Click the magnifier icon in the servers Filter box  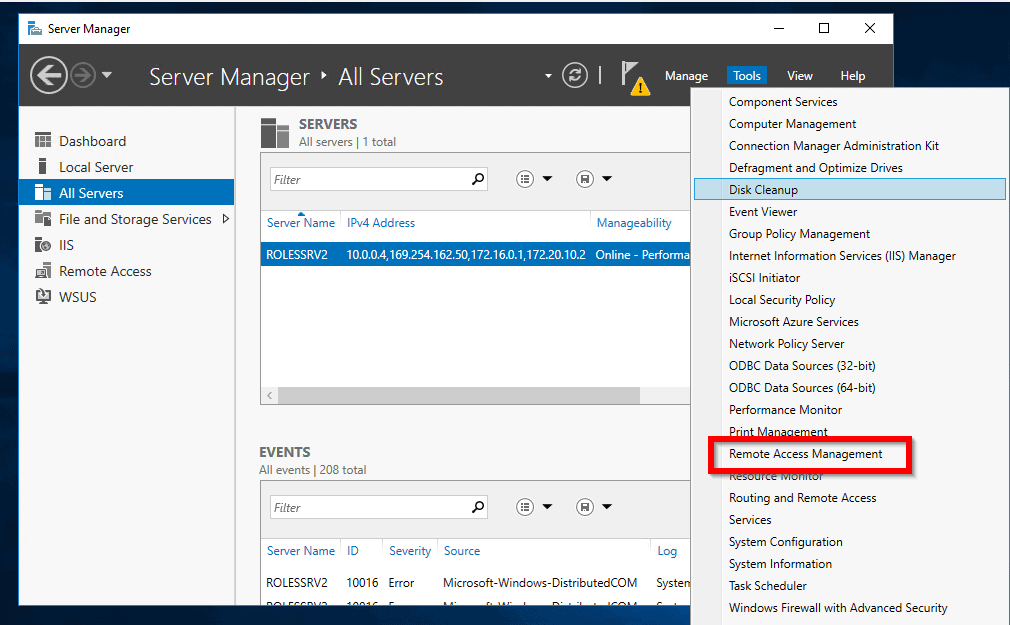478,178
